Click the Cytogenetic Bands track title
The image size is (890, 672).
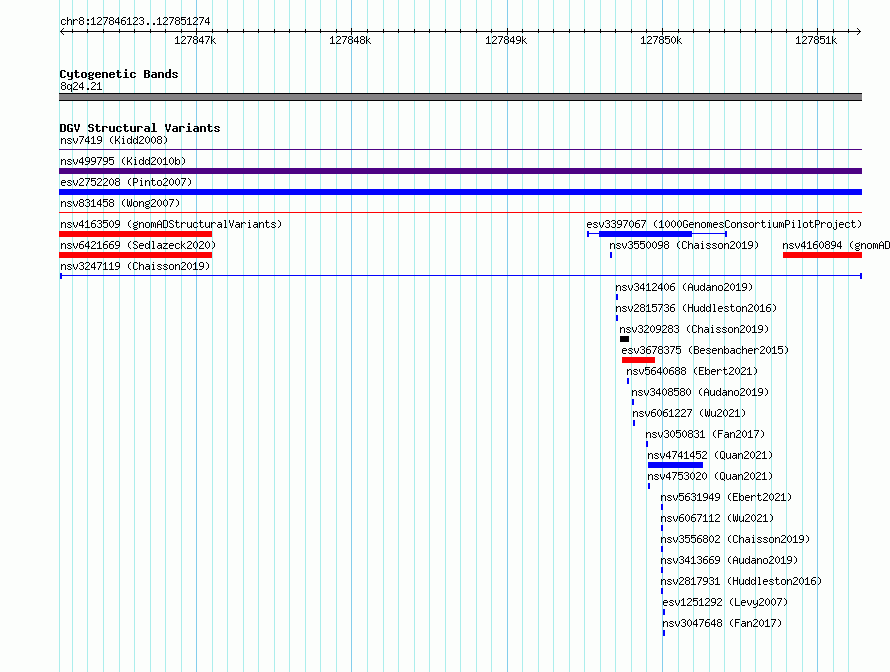tap(119, 74)
